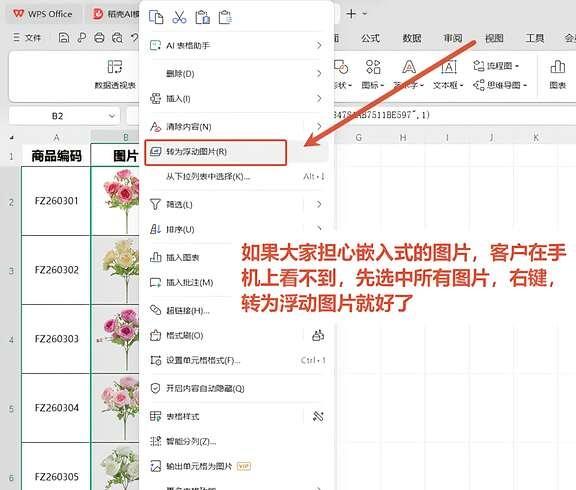Click the Print icon in the quick toolbar
Viewport: 576px width, 490px height.
(99, 37)
